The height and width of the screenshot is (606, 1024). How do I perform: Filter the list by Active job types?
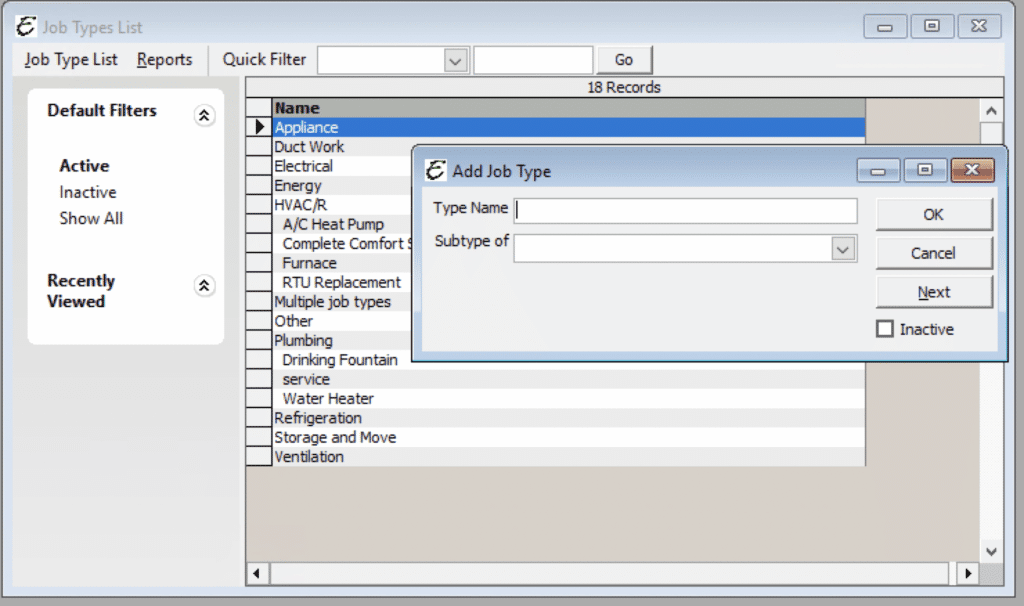pos(83,166)
